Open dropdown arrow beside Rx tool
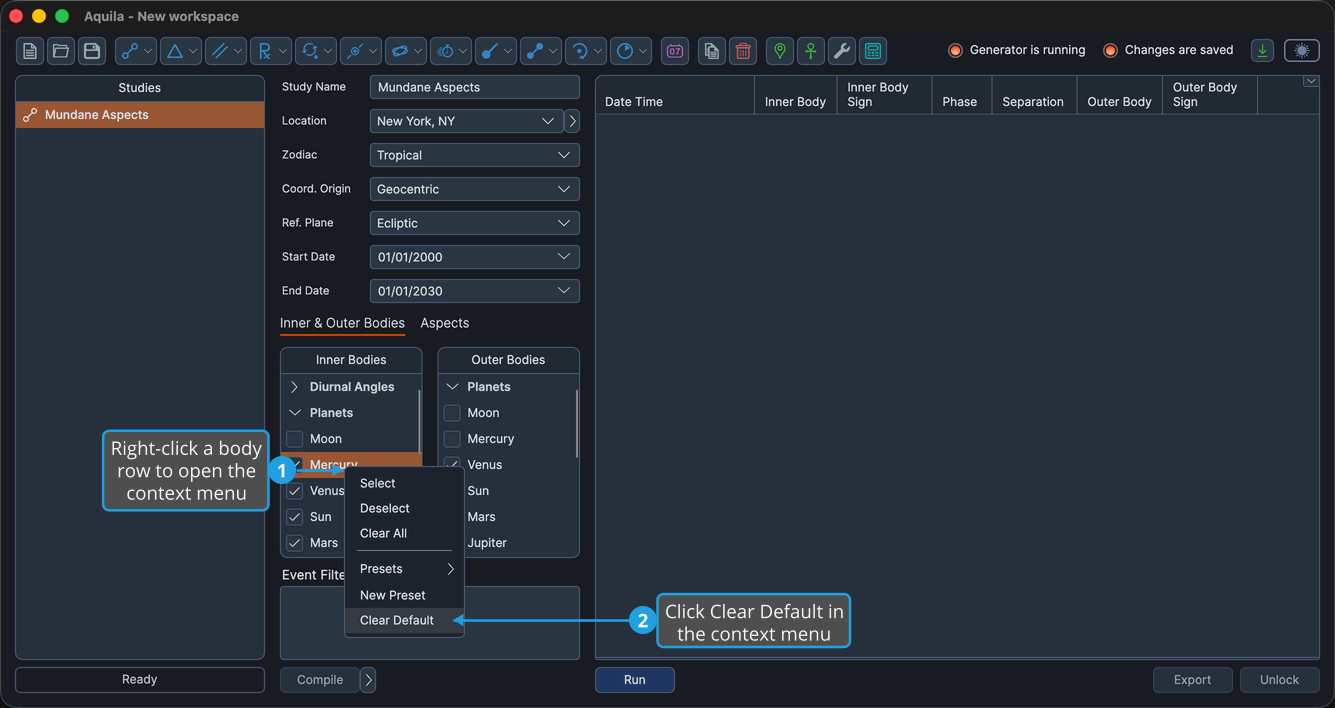Viewport: 1335px width, 708px height. (283, 51)
